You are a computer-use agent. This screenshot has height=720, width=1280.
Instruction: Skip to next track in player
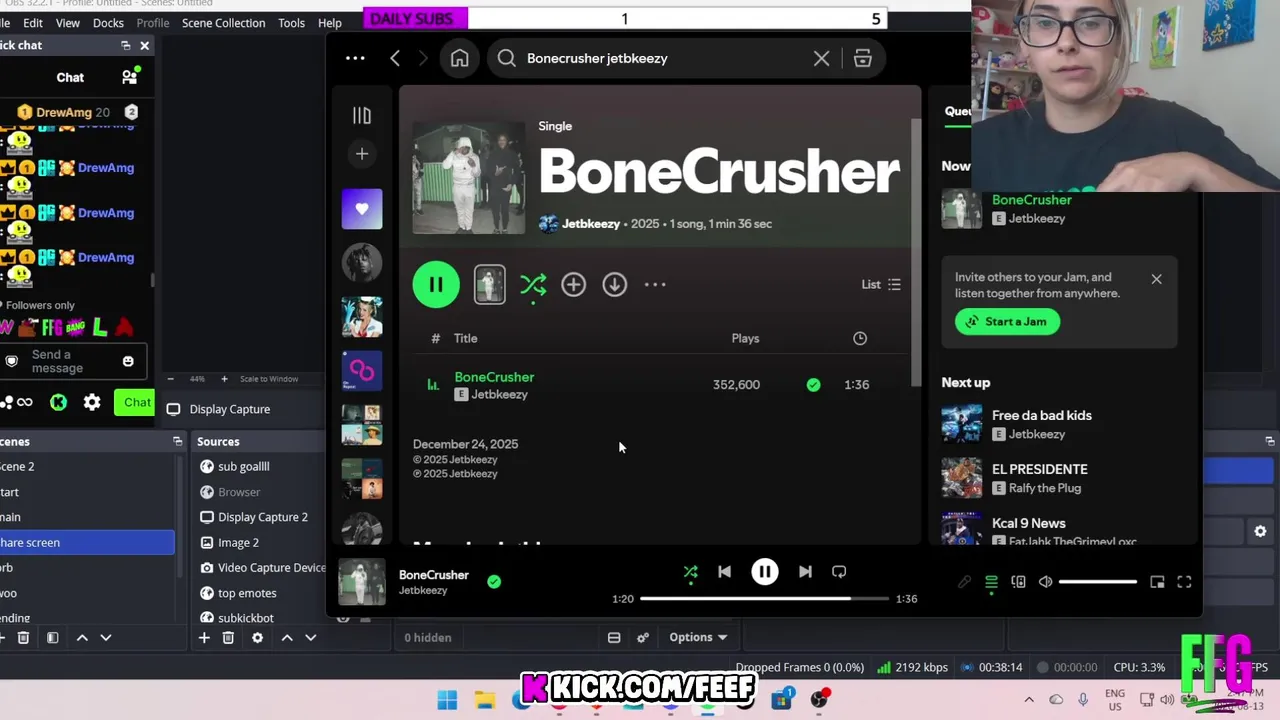click(805, 572)
